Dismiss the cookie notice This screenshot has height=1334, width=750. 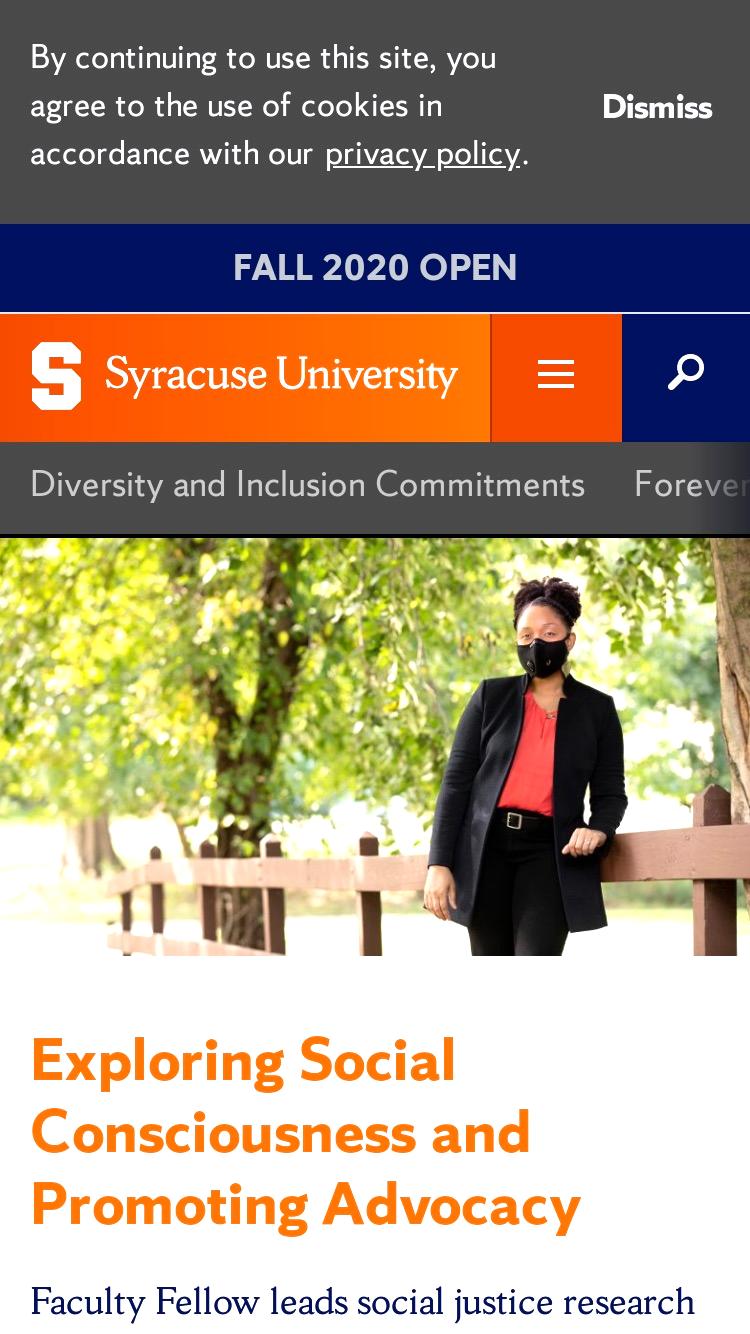tap(657, 107)
